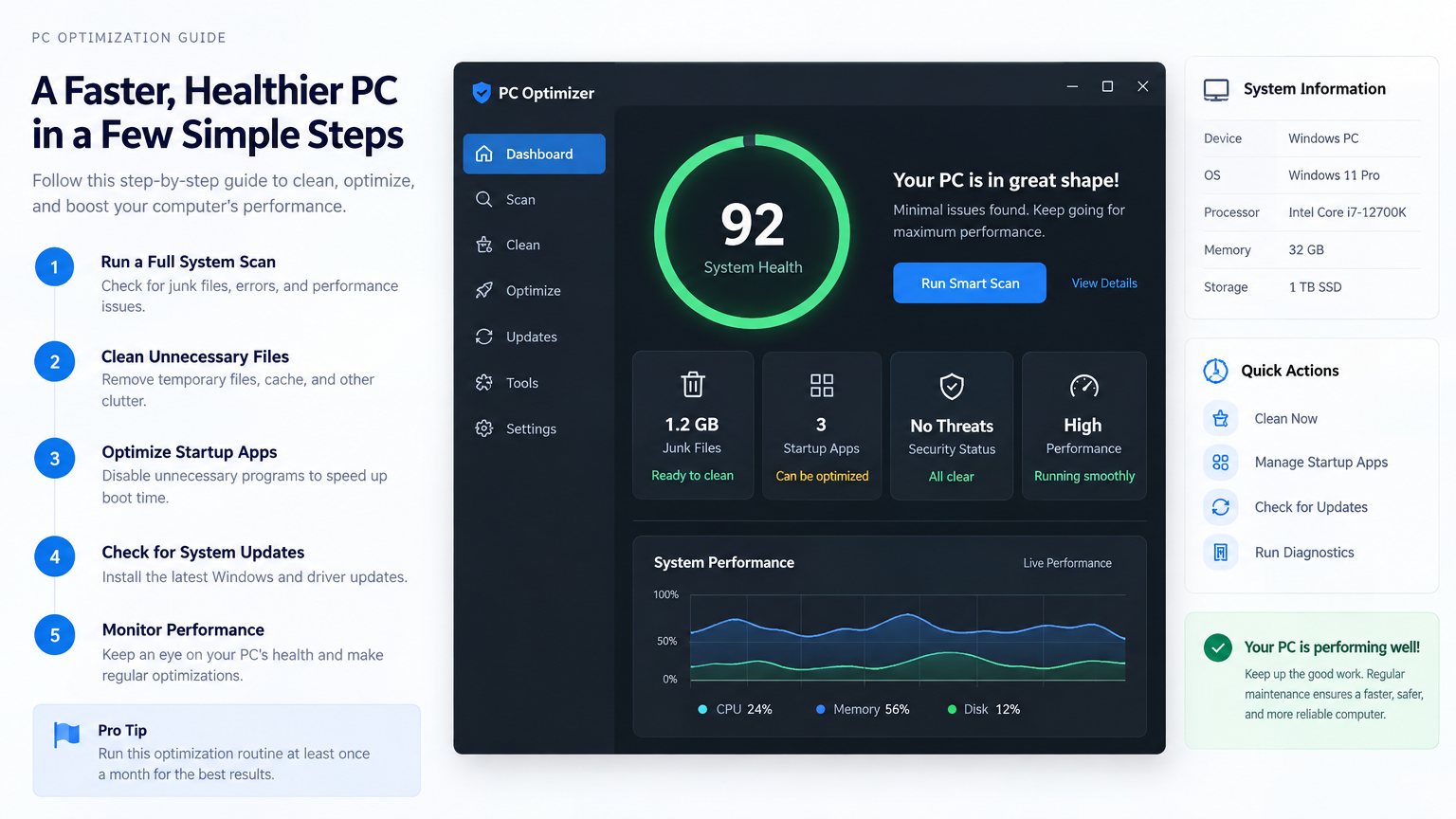Select Optimize in the sidebar

point(534,290)
